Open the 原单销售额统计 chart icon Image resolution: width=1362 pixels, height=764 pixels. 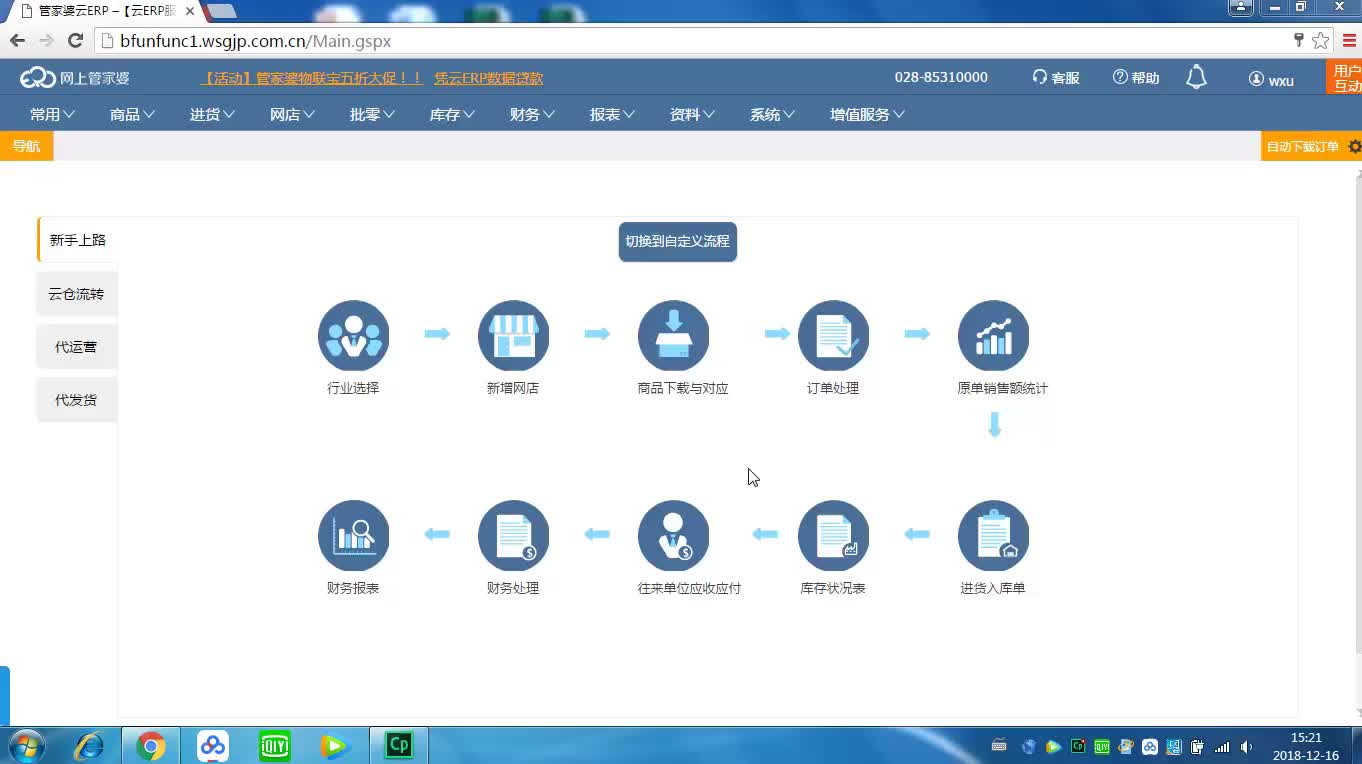993,336
